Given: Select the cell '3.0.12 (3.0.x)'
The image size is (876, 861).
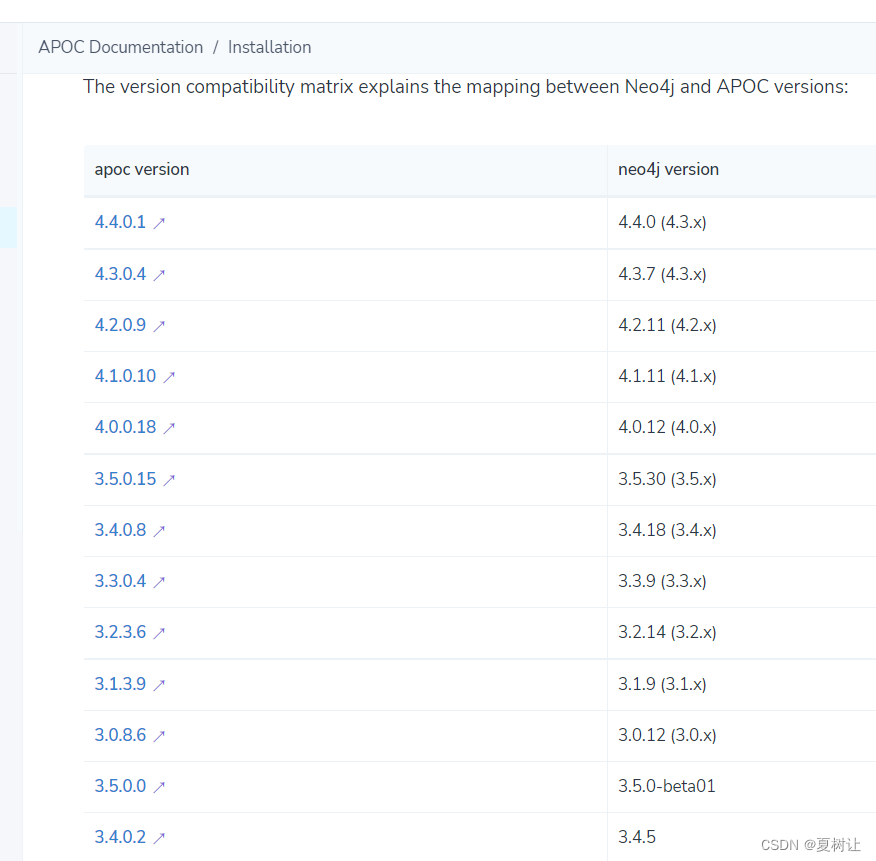Looking at the screenshot, I should pyautogui.click(x=742, y=735).
